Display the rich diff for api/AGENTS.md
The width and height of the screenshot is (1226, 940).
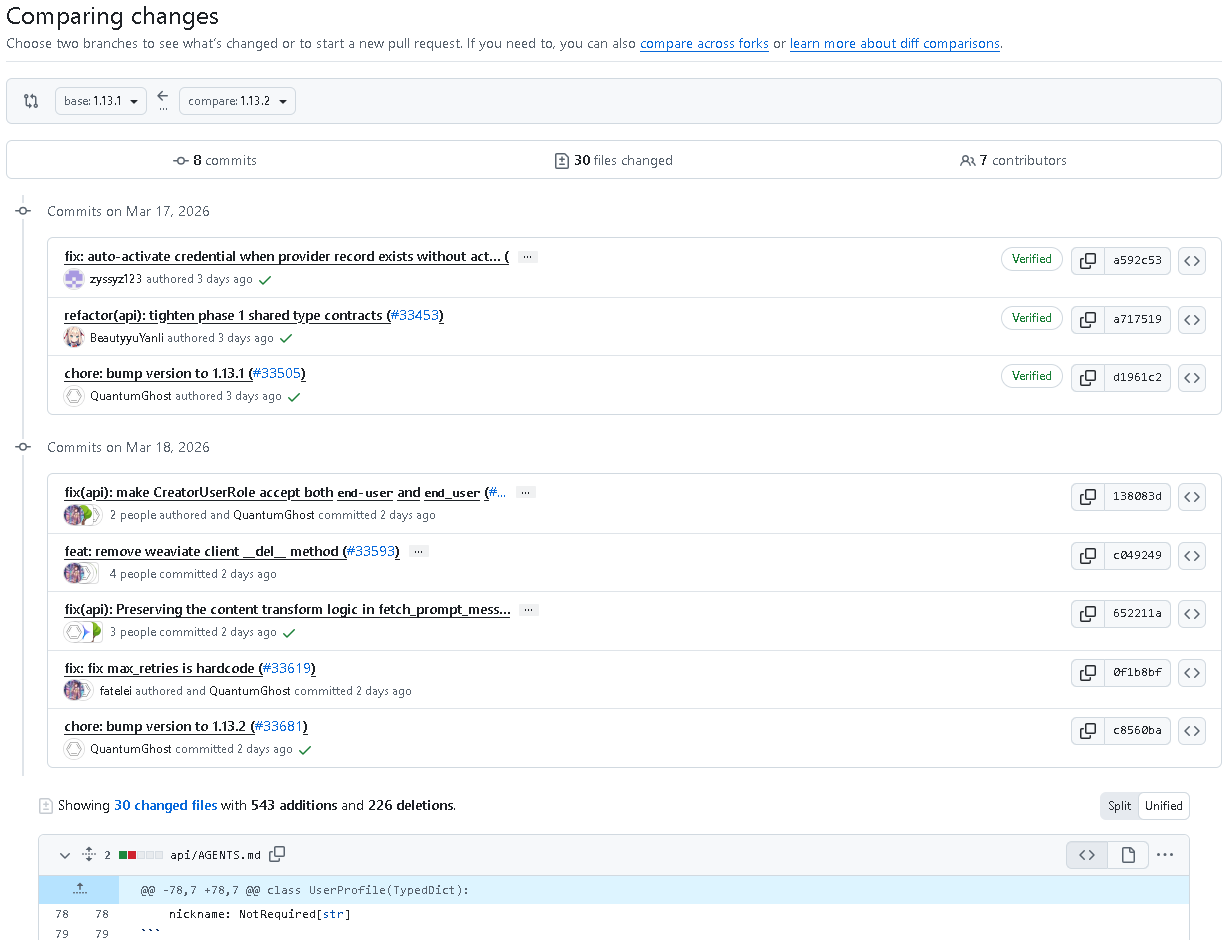pos(1128,855)
